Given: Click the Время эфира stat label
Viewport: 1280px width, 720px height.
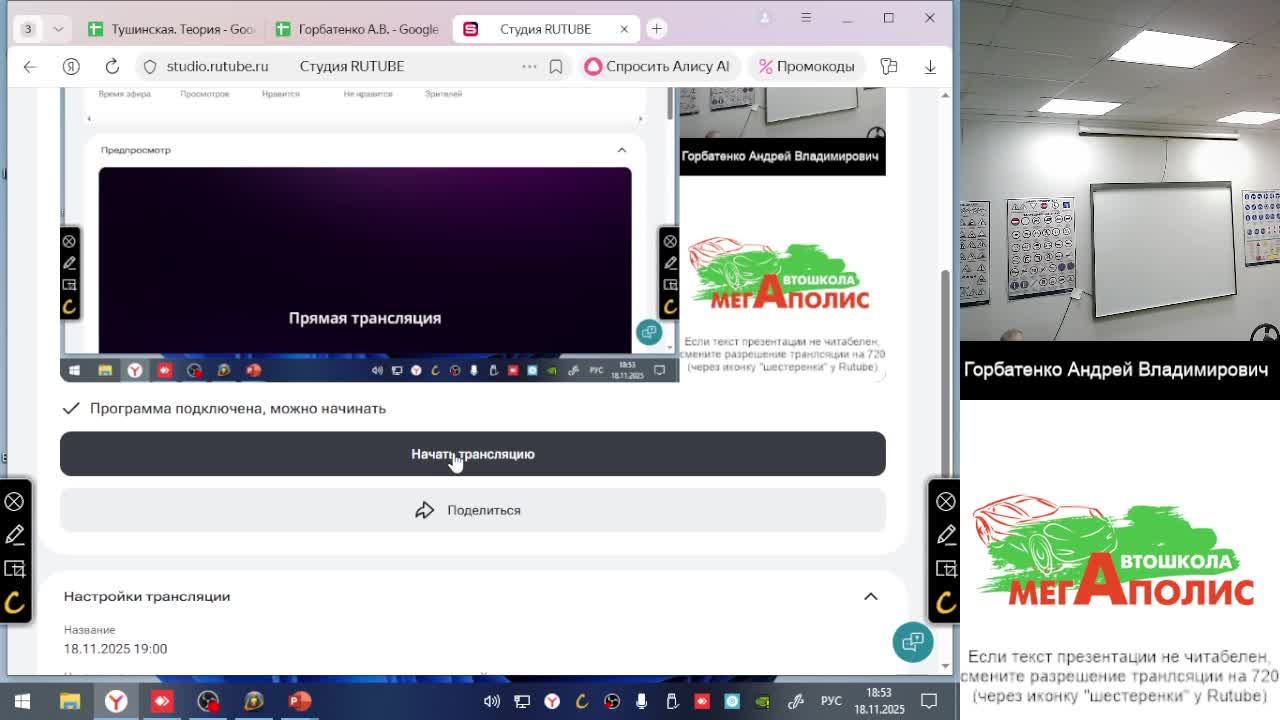Looking at the screenshot, I should pyautogui.click(x=125, y=94).
